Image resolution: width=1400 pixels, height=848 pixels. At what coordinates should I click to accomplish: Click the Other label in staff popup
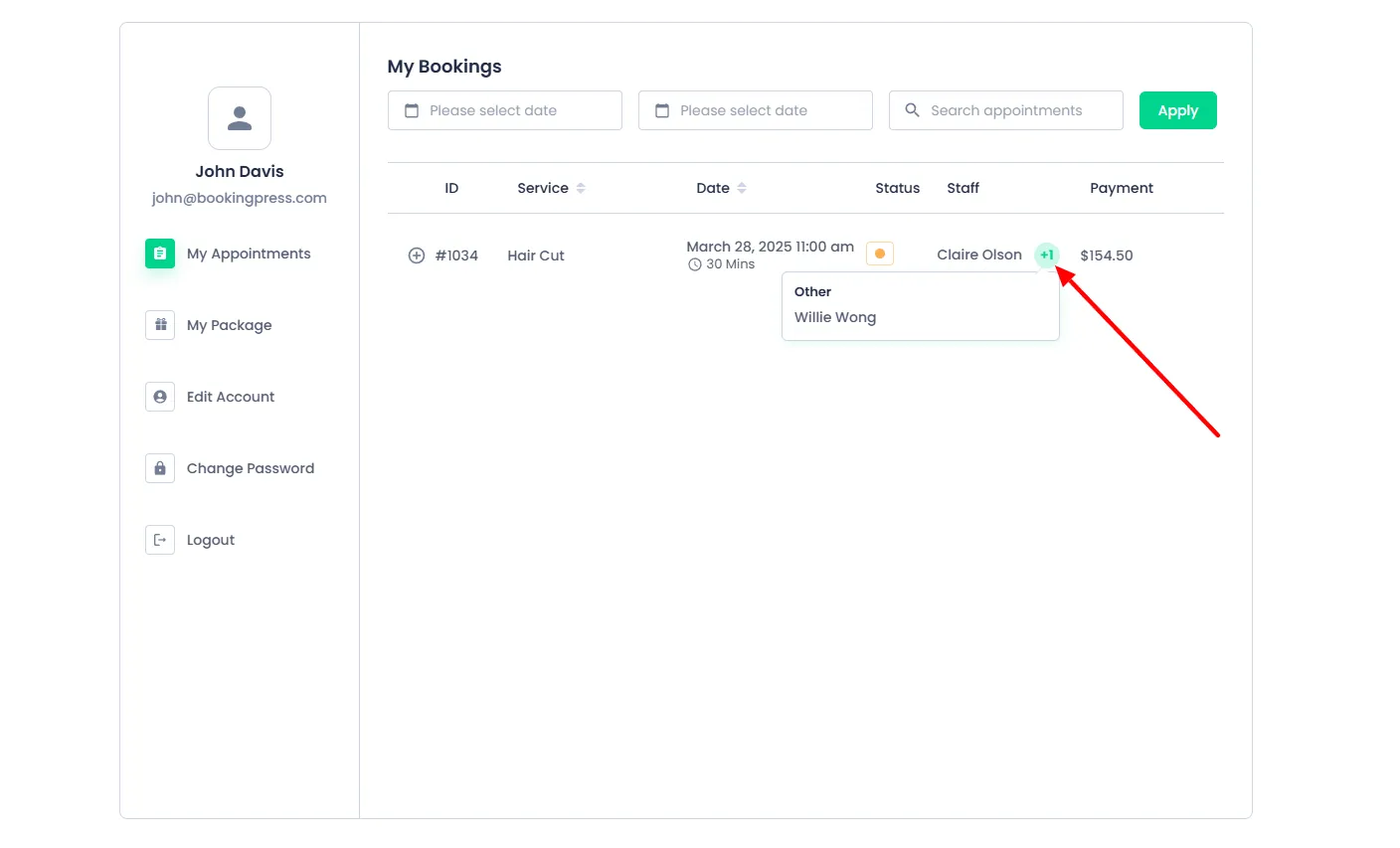(x=812, y=291)
